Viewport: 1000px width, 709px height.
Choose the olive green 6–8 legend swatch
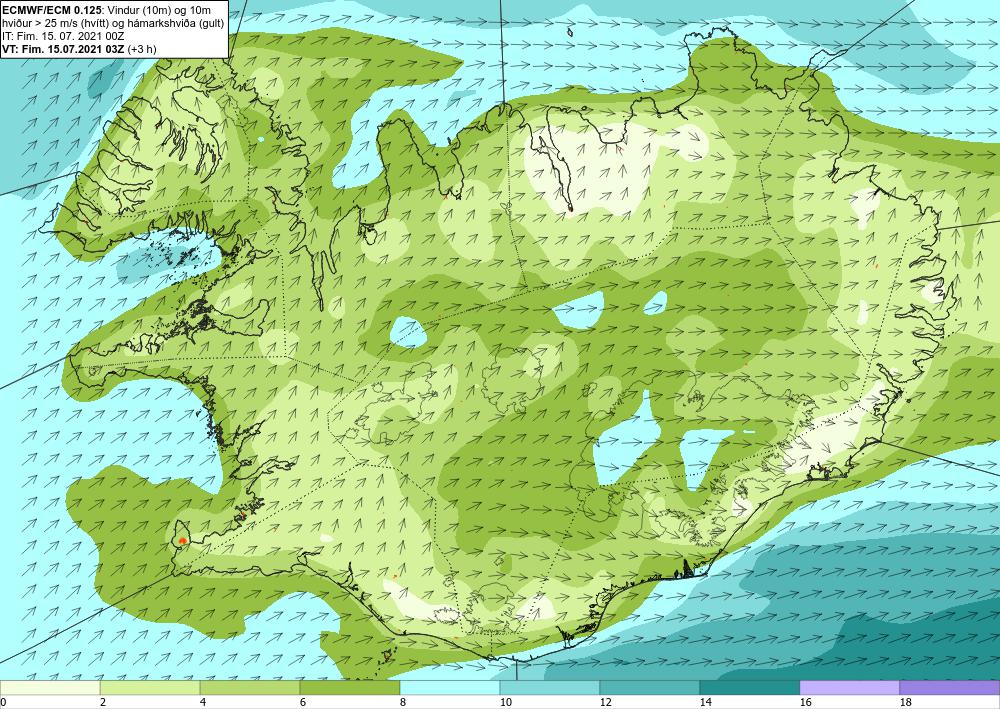tap(350, 688)
